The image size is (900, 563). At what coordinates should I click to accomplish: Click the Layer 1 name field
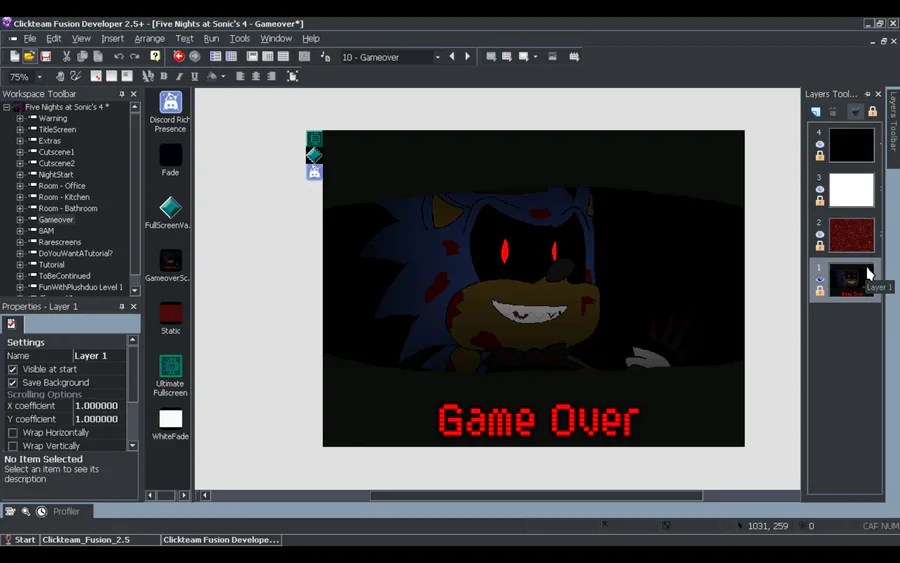click(x=99, y=355)
